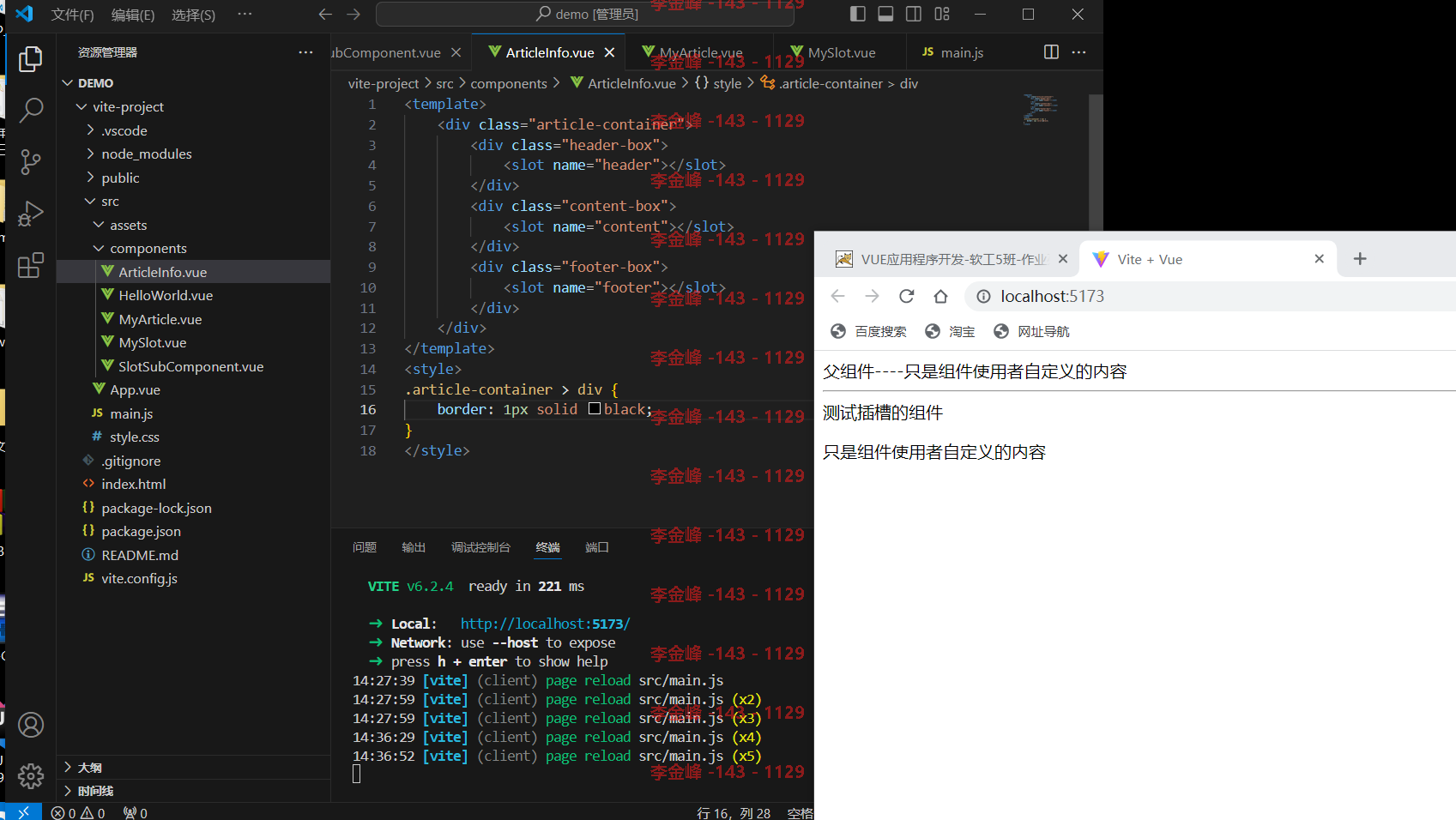This screenshot has width=1456, height=820.
Task: Click the editor minimap preview
Action: click(1041, 110)
